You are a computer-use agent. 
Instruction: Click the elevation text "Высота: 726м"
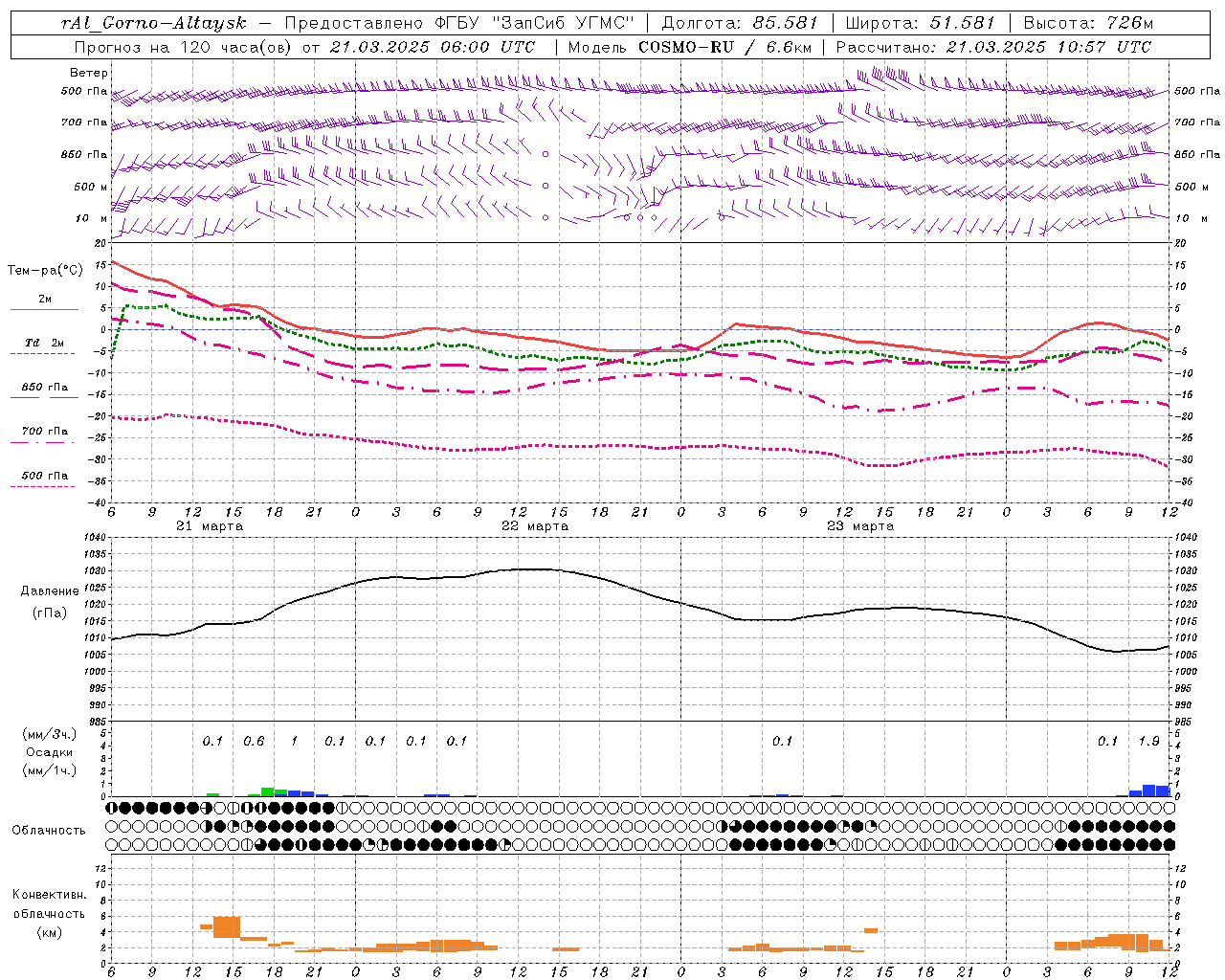(x=1088, y=23)
